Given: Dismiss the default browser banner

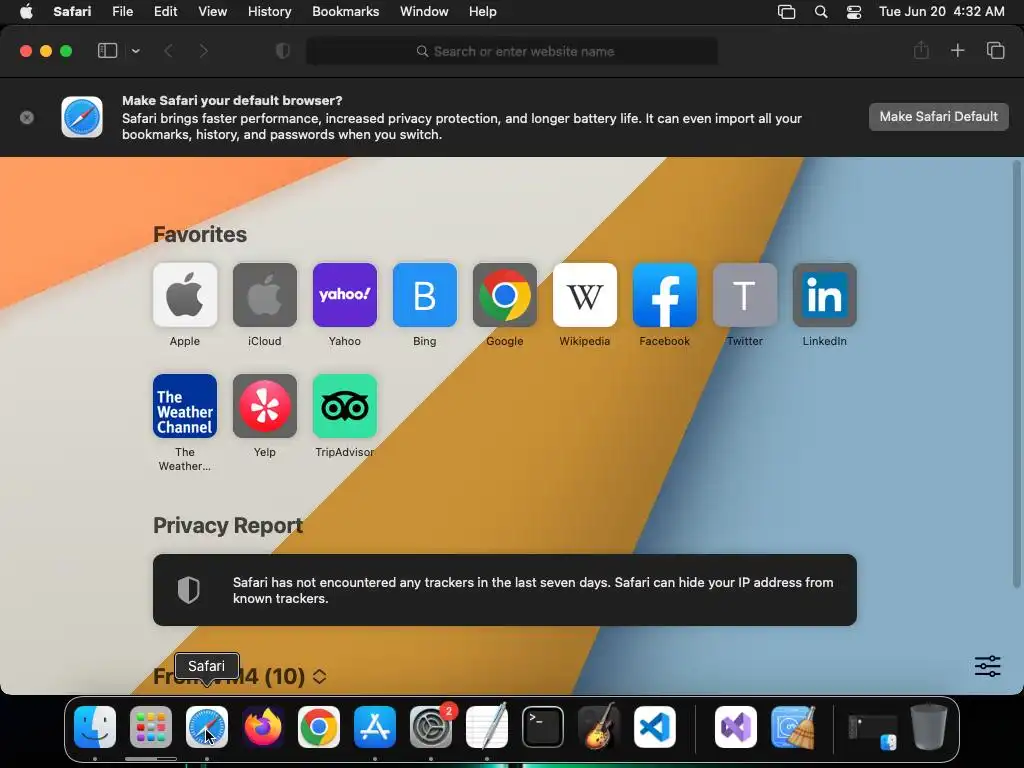Looking at the screenshot, I should (27, 118).
